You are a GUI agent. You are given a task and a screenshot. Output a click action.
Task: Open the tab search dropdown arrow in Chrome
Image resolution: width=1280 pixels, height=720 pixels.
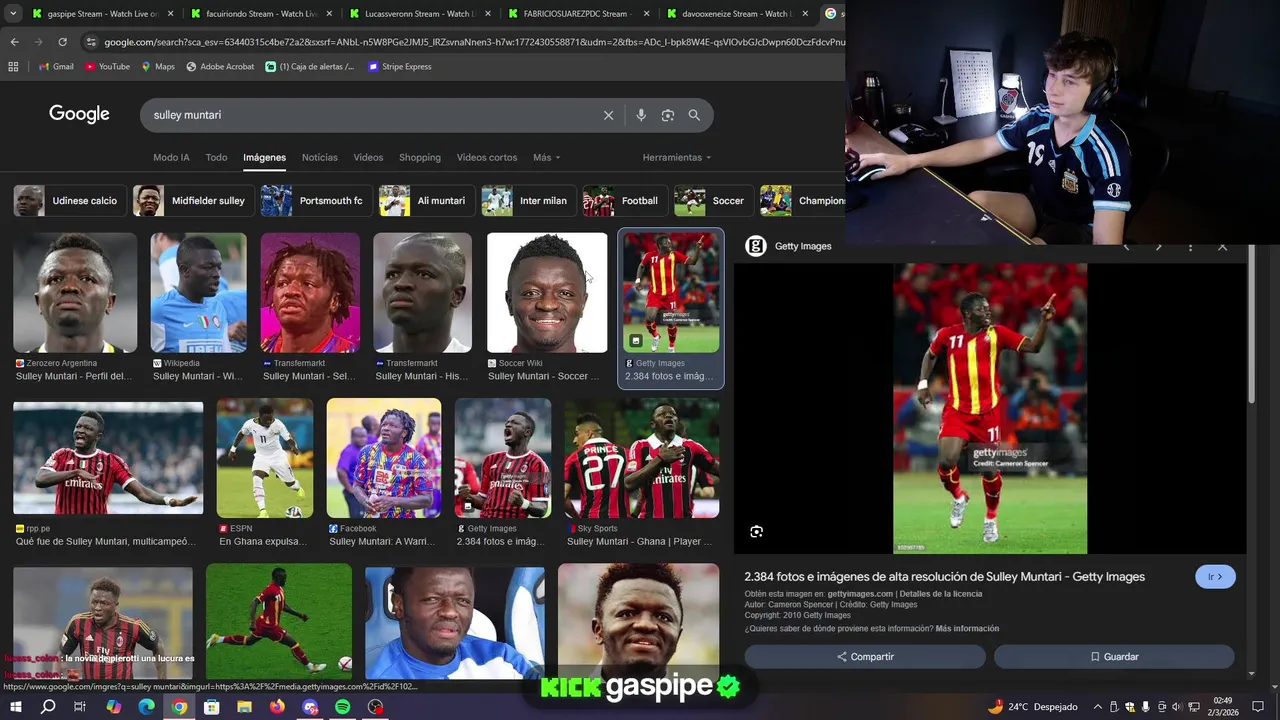[13, 14]
